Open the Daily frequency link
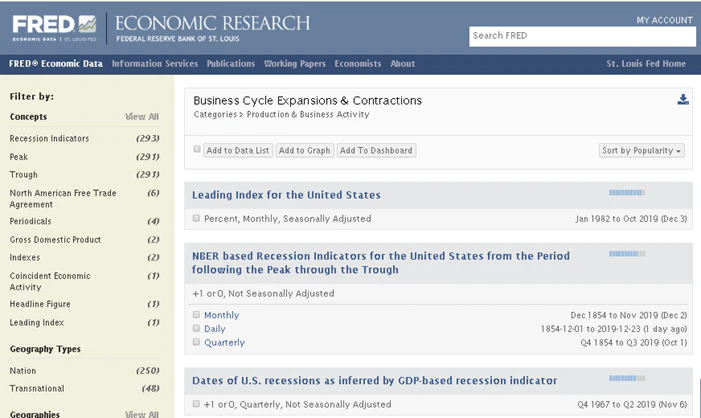 215,329
